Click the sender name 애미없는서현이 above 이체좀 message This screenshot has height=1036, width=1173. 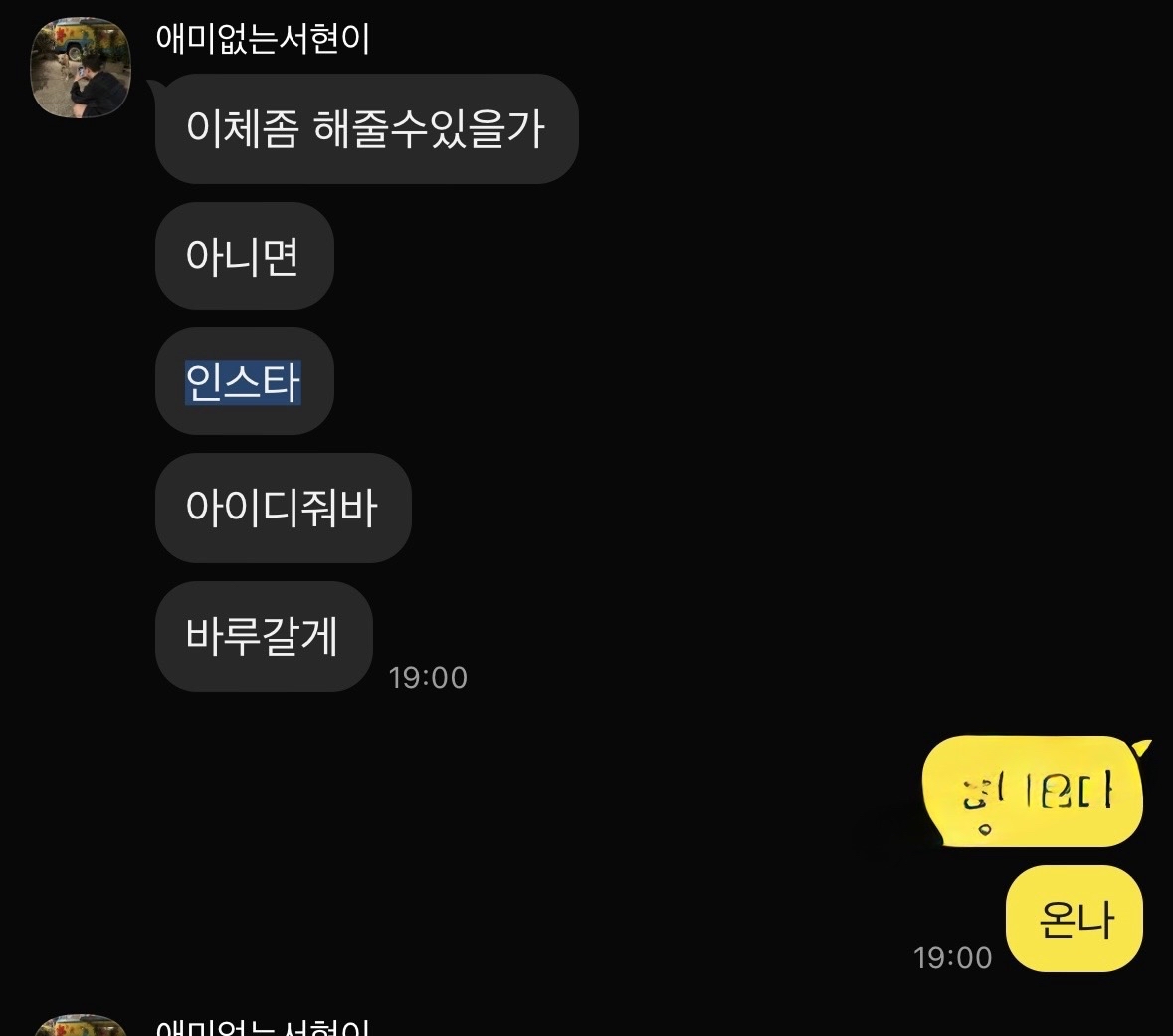(263, 38)
